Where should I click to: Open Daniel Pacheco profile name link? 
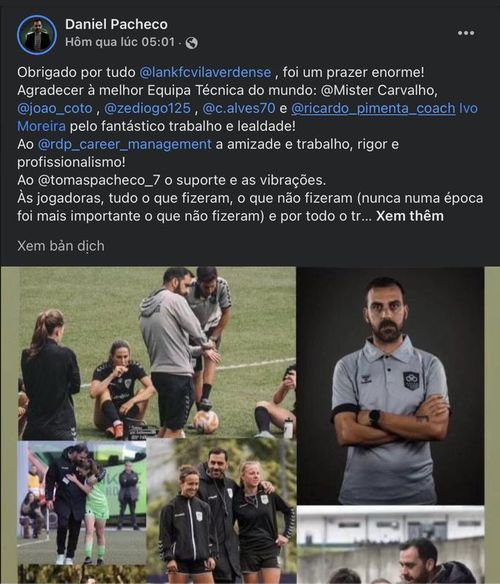click(116, 24)
